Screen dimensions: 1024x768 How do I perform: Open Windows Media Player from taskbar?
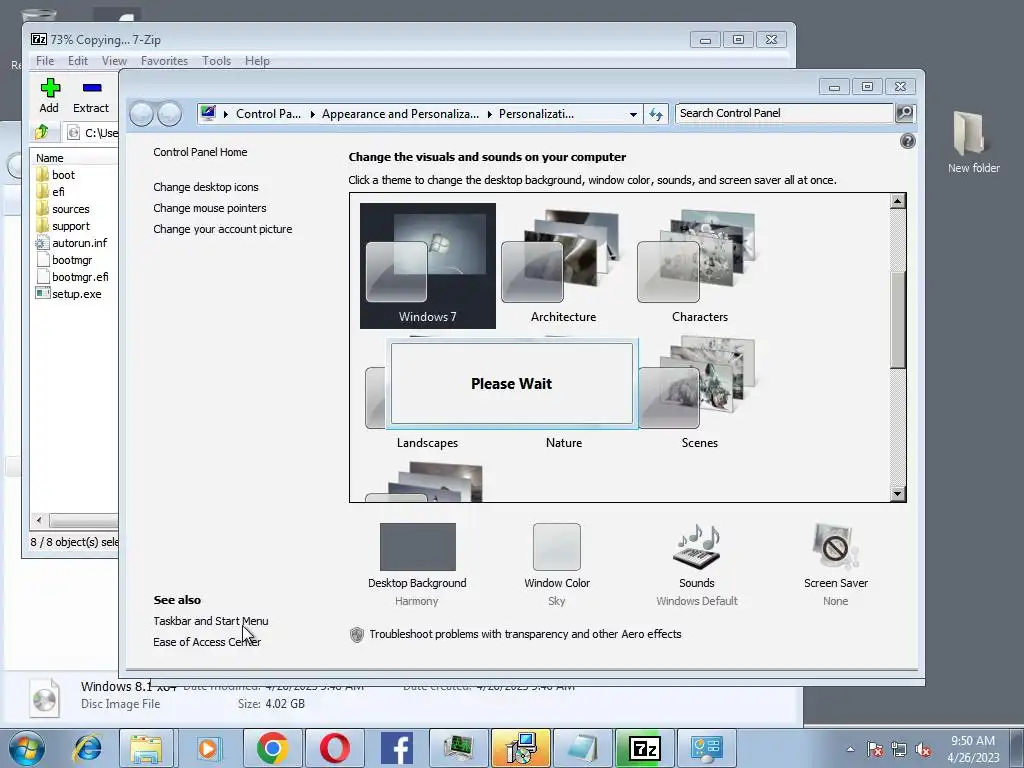tap(208, 748)
